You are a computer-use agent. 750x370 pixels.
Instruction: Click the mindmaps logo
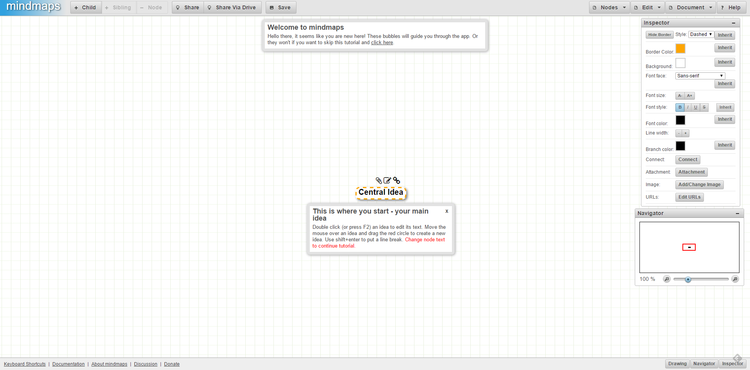(33, 7)
